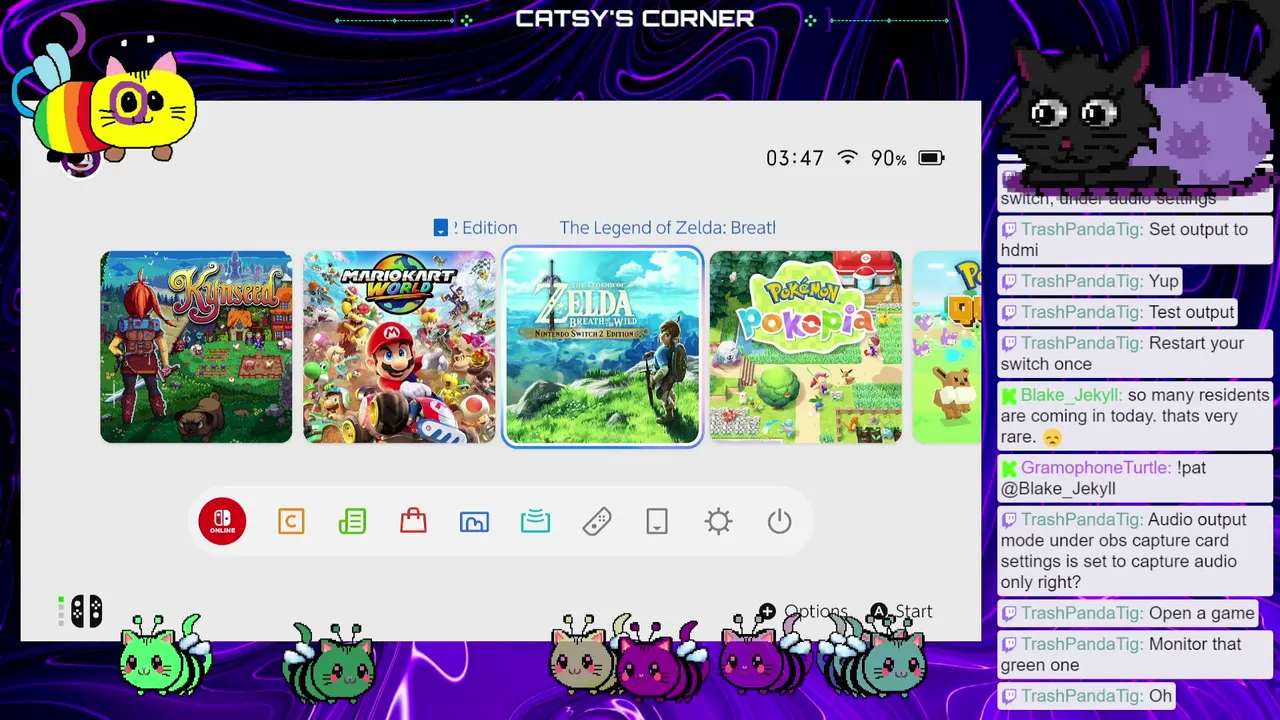Viewport: 1280px width, 720px height.
Task: Click the green badge beside Blake_Jekyll
Action: [1009, 396]
